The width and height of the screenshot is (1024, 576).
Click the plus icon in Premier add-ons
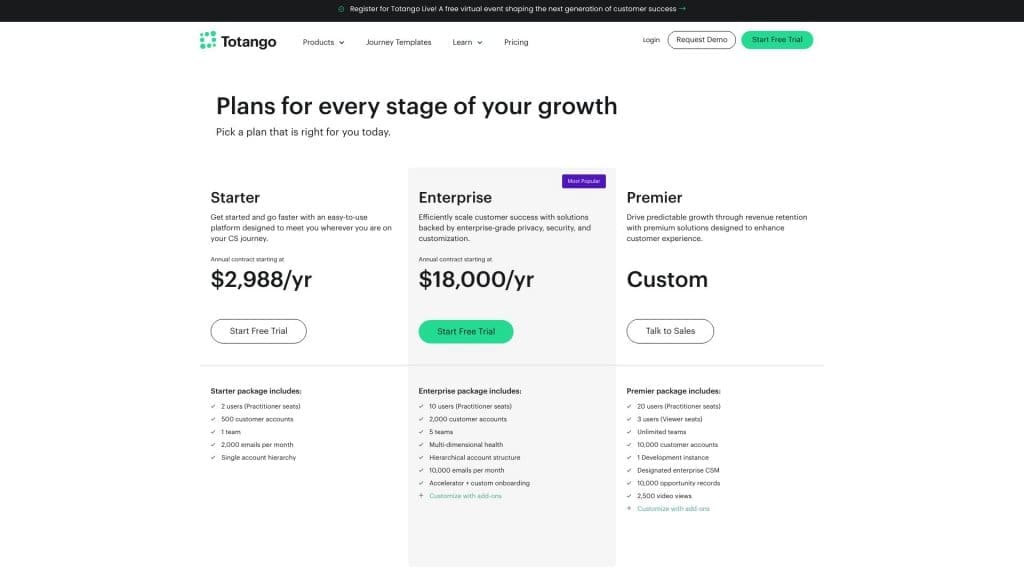tap(629, 509)
